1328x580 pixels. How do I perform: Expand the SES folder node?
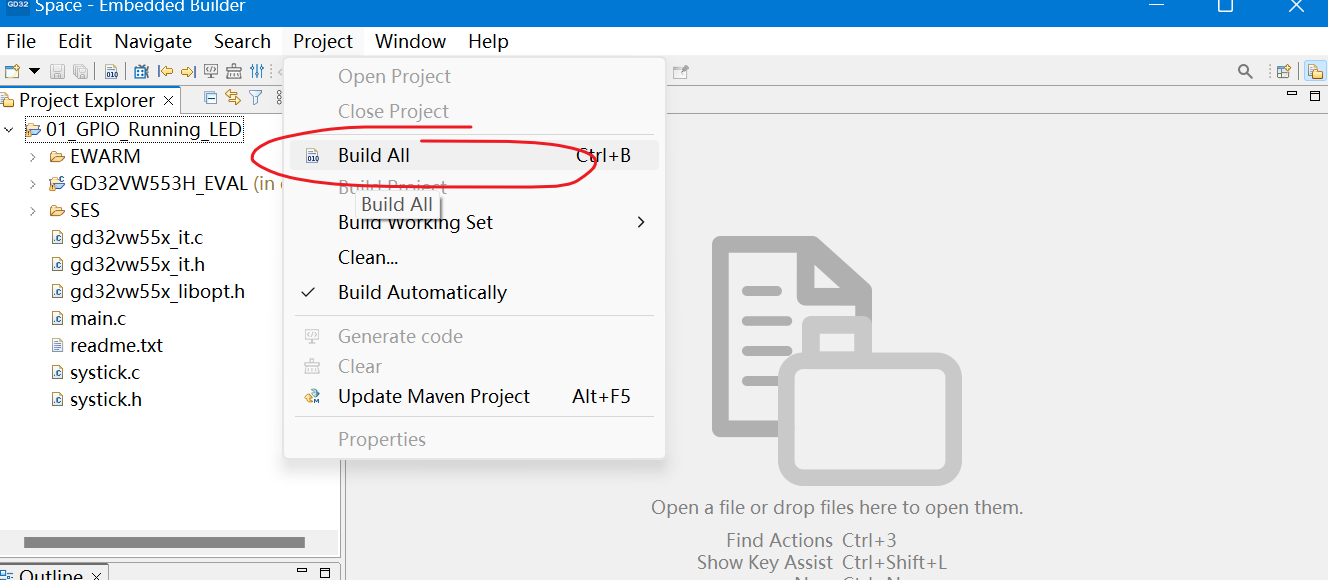[33, 211]
